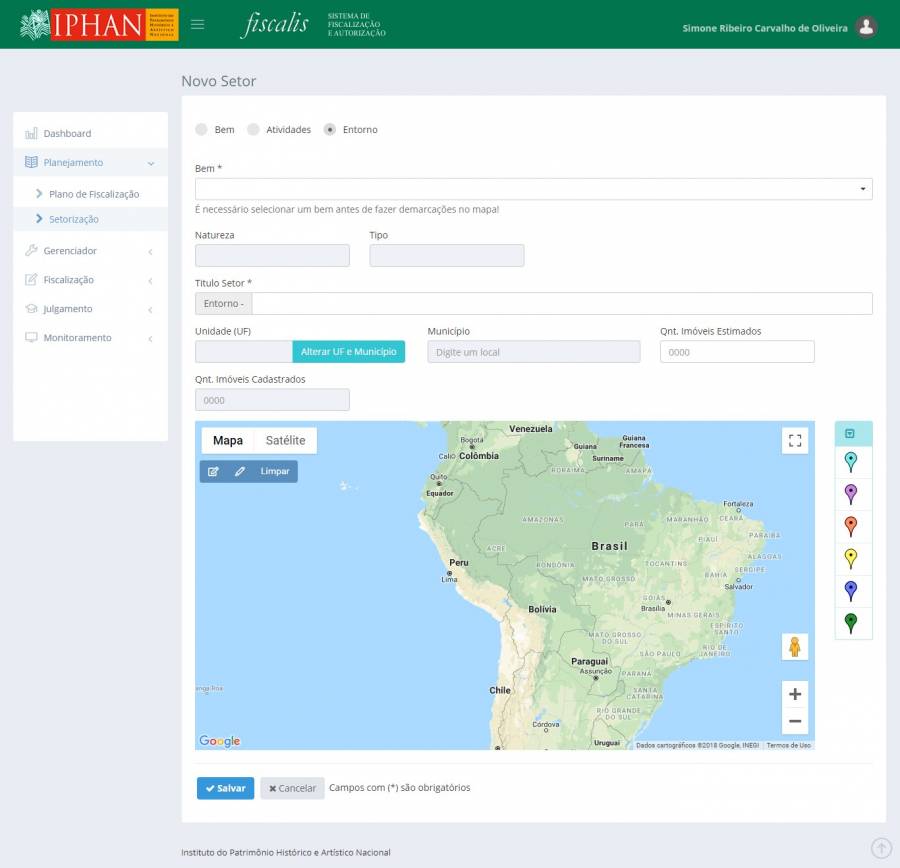Toggle fullscreen view on the map
The height and width of the screenshot is (868, 900).
click(795, 441)
